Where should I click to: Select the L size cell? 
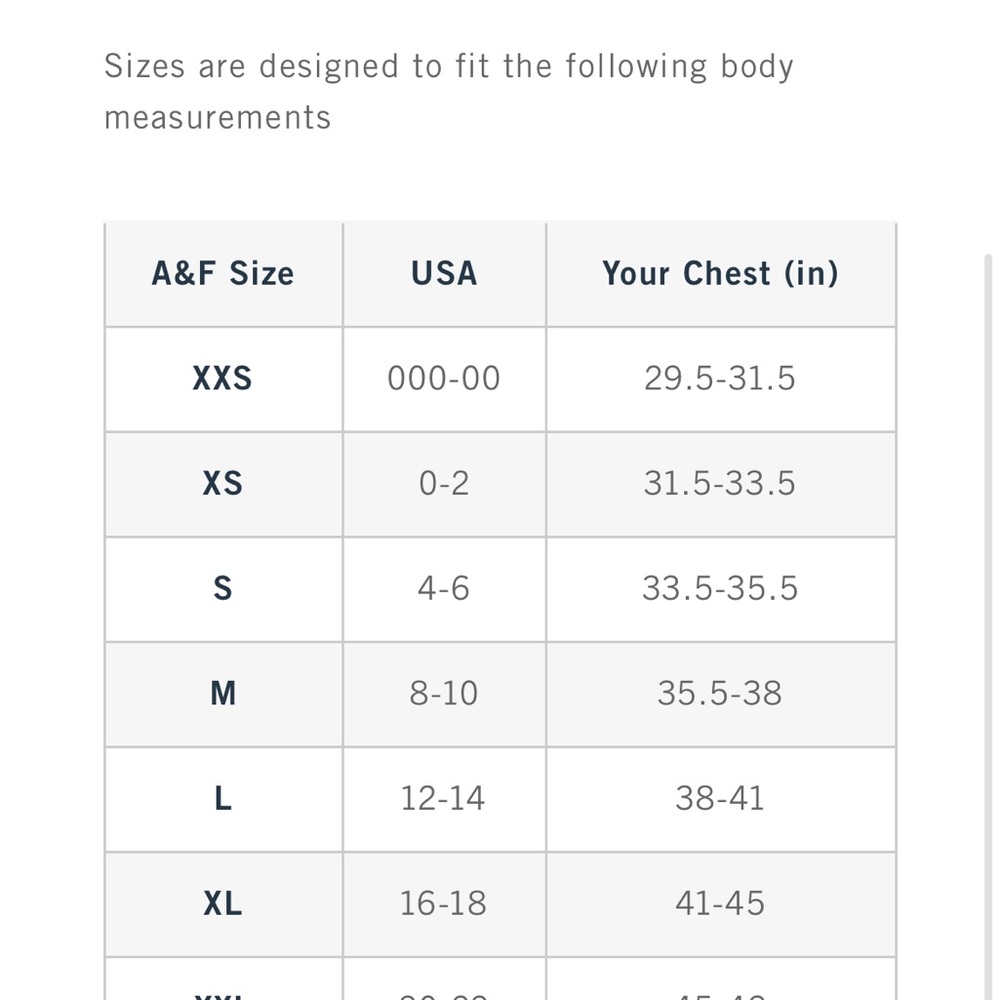[223, 799]
